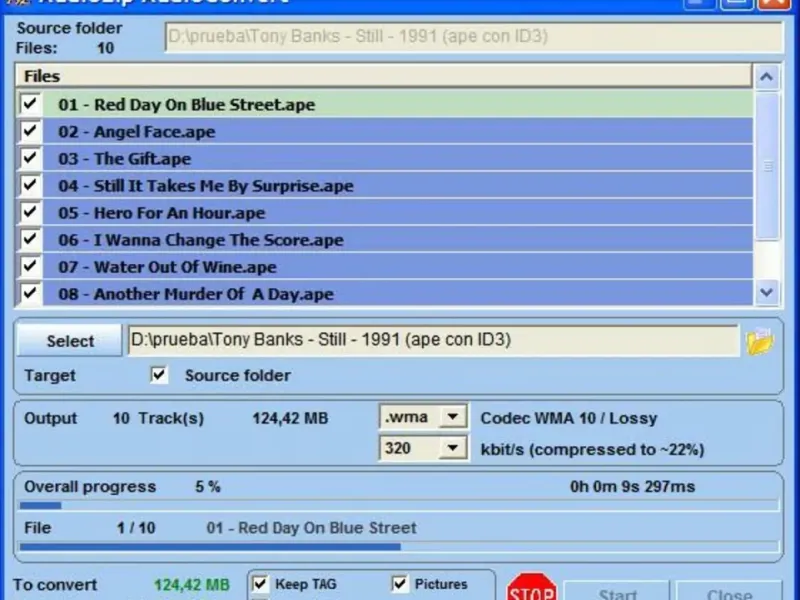
Task: Click the kbit/s compressed to ~22% text
Action: tap(592, 449)
